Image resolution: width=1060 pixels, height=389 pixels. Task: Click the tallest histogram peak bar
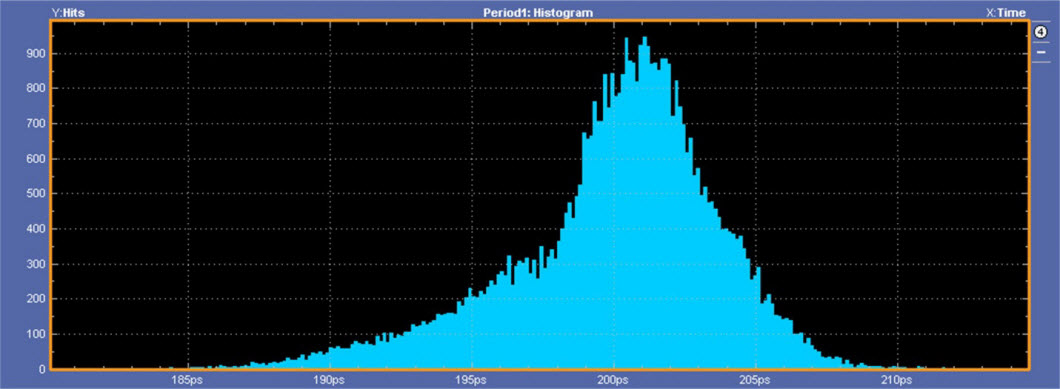[x=644, y=203]
